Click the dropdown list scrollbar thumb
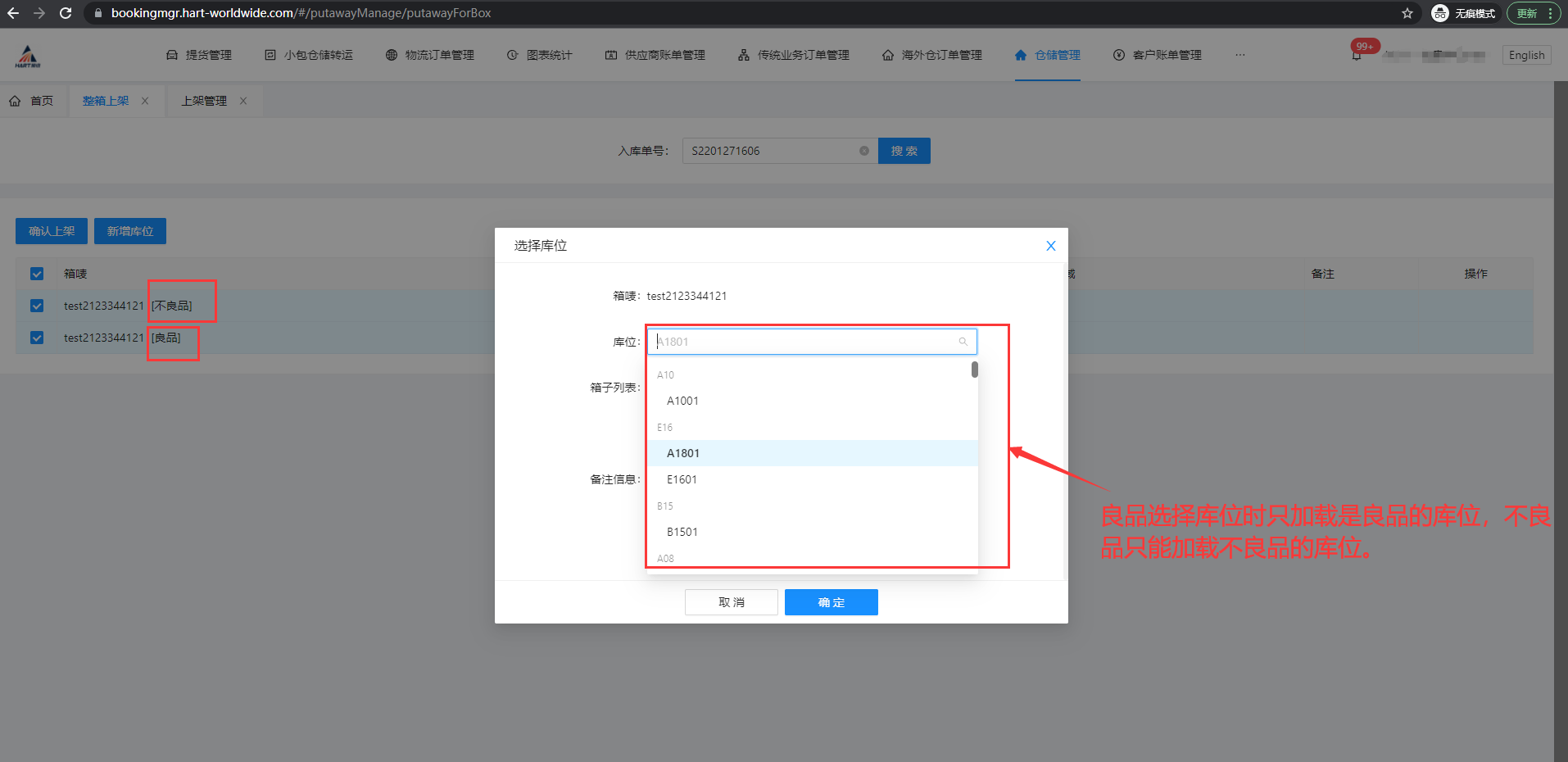The width and height of the screenshot is (1568, 762). tap(974, 370)
